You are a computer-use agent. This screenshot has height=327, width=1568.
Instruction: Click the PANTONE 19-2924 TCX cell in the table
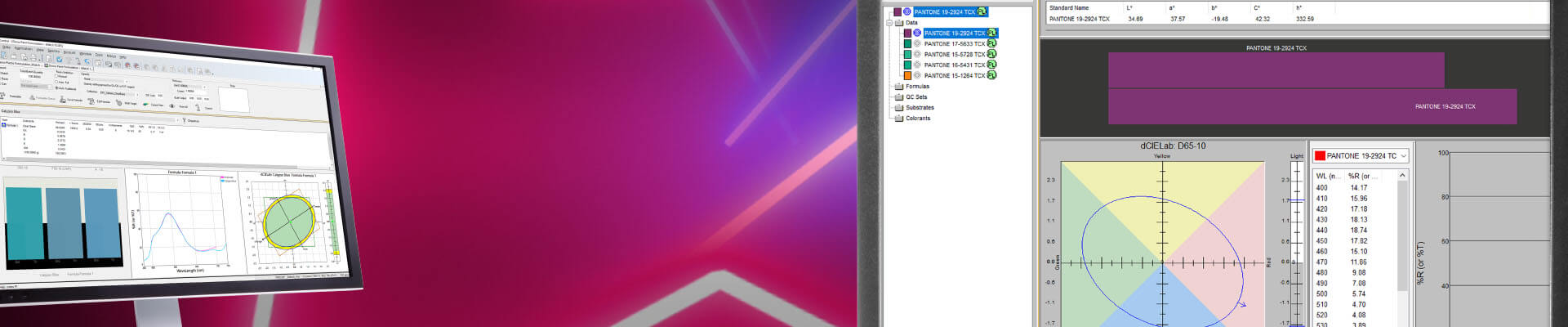pyautogui.click(x=1080, y=19)
